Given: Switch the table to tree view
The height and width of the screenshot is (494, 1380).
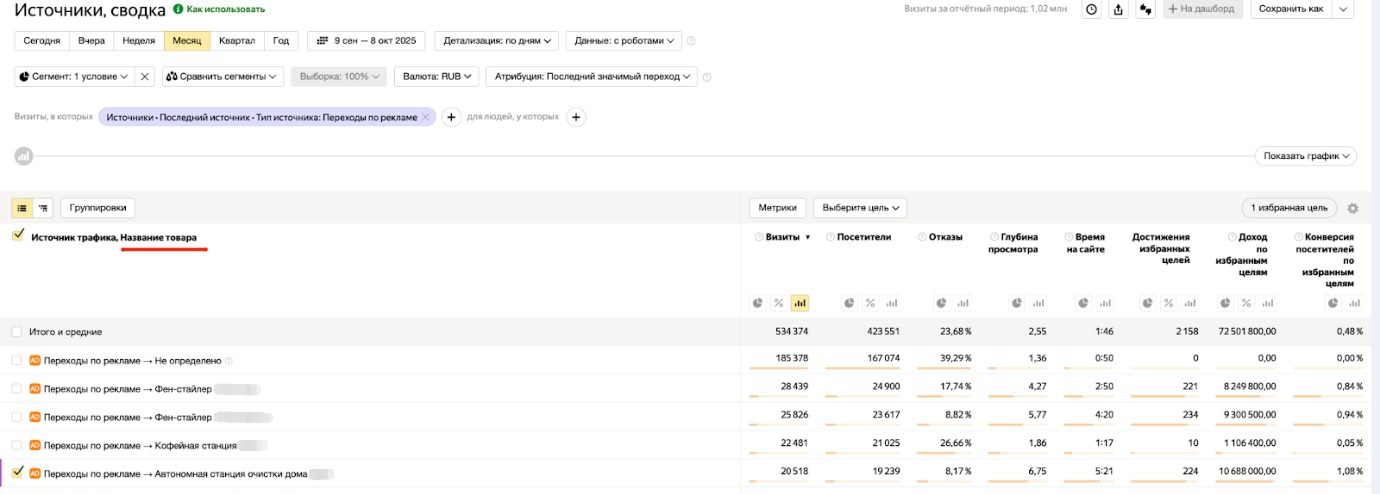Looking at the screenshot, I should pyautogui.click(x=43, y=208).
